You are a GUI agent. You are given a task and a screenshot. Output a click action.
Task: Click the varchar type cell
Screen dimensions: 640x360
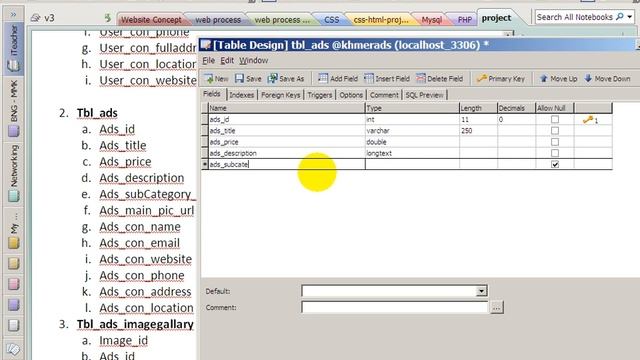pos(412,131)
